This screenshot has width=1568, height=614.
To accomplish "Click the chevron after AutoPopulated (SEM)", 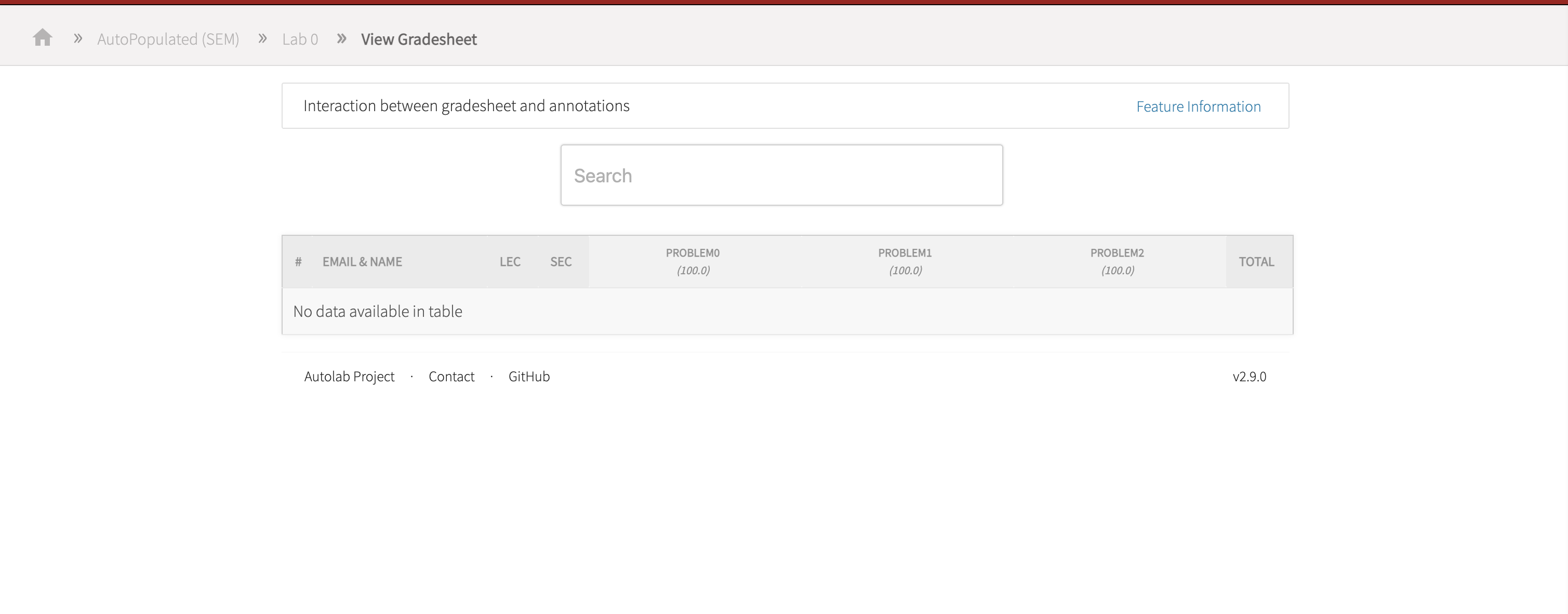I will click(x=262, y=38).
